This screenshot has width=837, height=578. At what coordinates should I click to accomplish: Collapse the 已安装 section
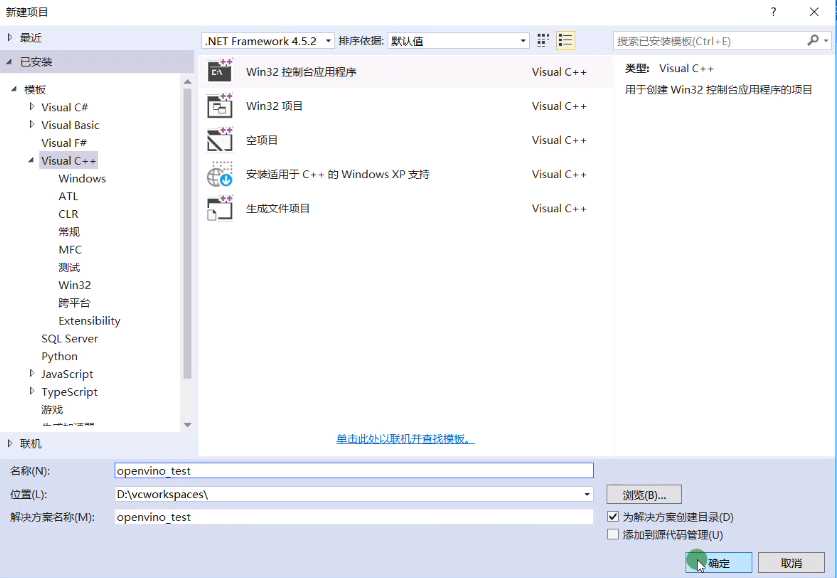pos(10,62)
